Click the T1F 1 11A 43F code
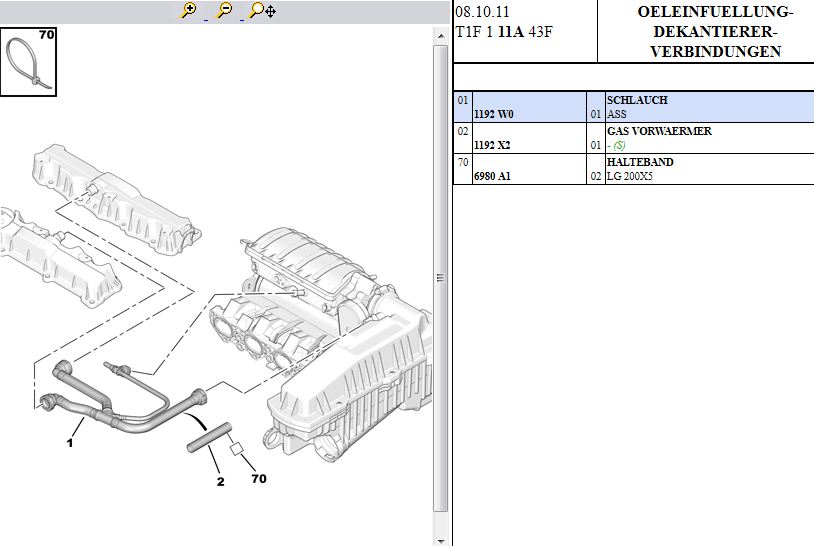This screenshot has height=546, width=814. pyautogui.click(x=504, y=31)
